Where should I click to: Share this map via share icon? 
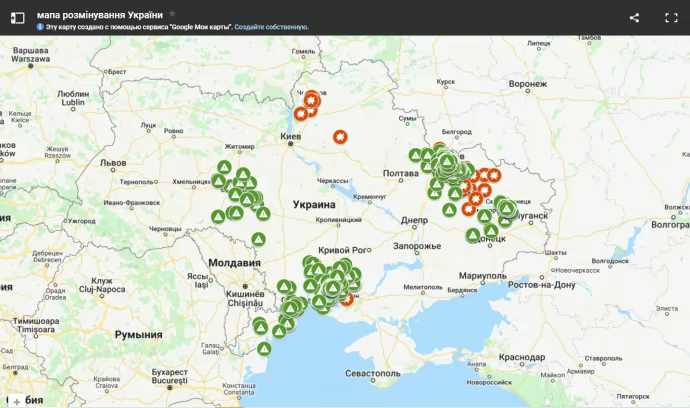[x=634, y=17]
